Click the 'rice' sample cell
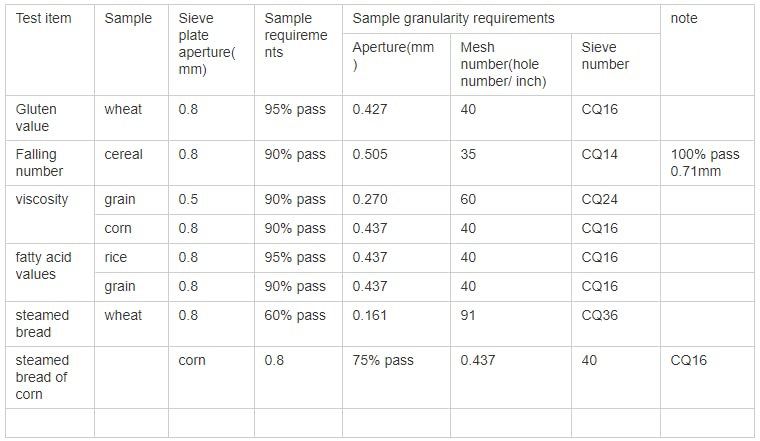The width and height of the screenshot is (760, 441). pyautogui.click(x=131, y=258)
